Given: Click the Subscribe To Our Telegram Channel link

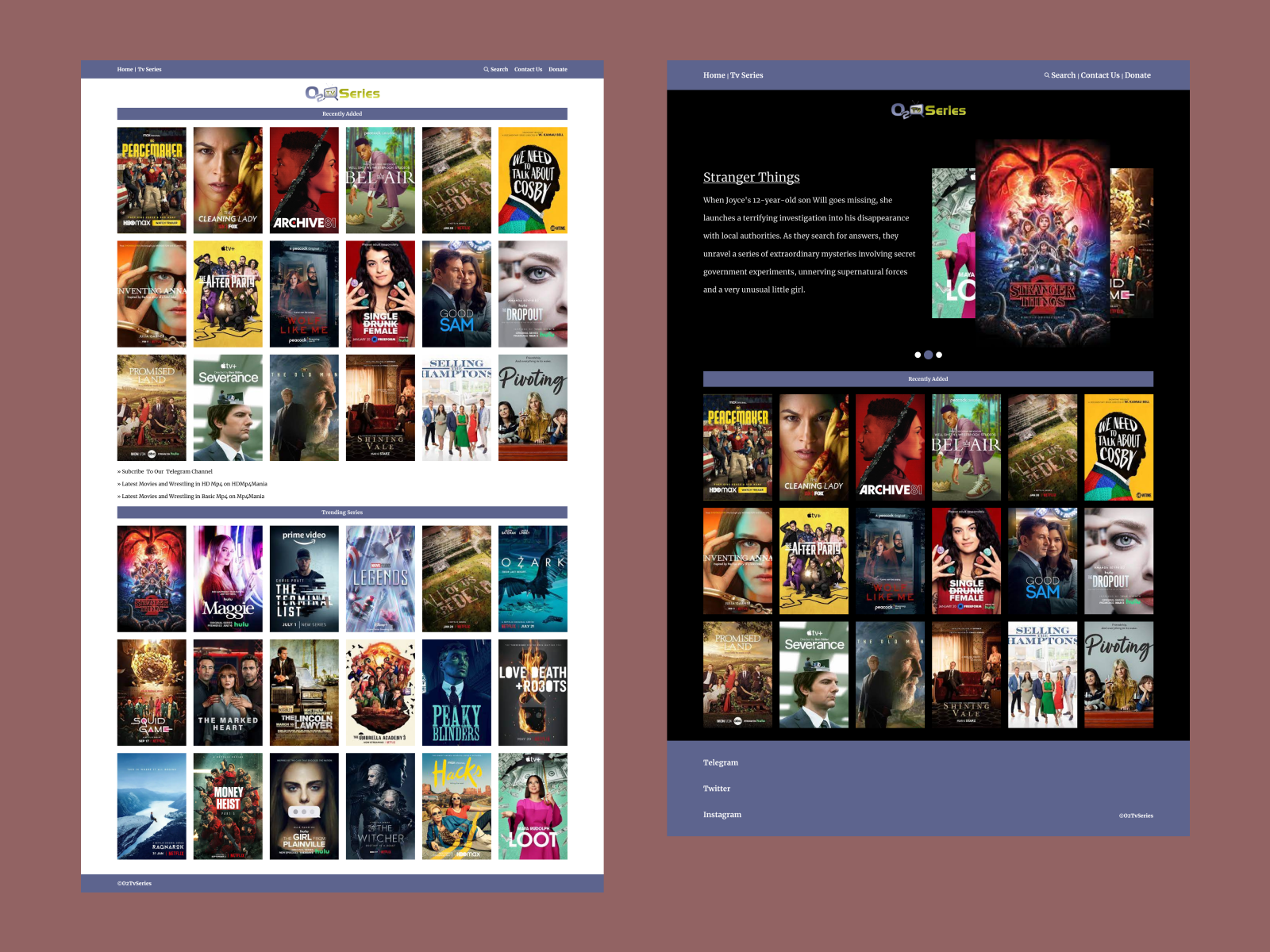Looking at the screenshot, I should [167, 470].
